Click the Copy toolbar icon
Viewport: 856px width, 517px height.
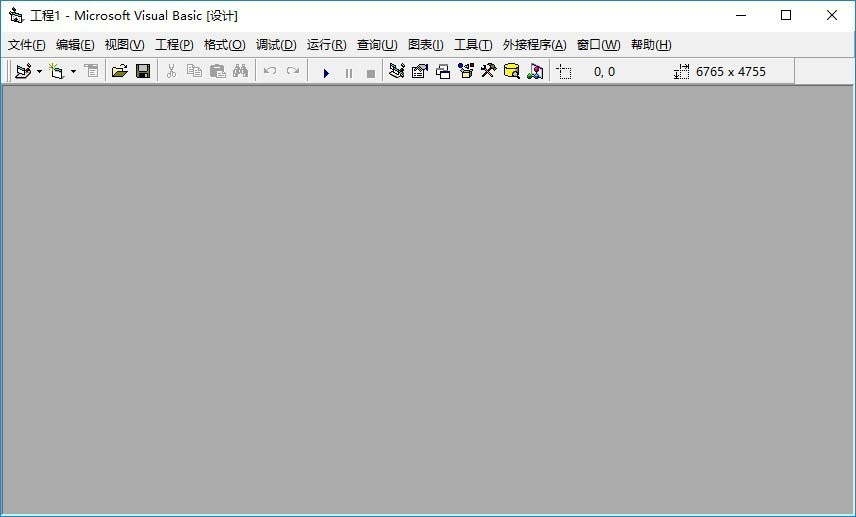click(x=194, y=72)
